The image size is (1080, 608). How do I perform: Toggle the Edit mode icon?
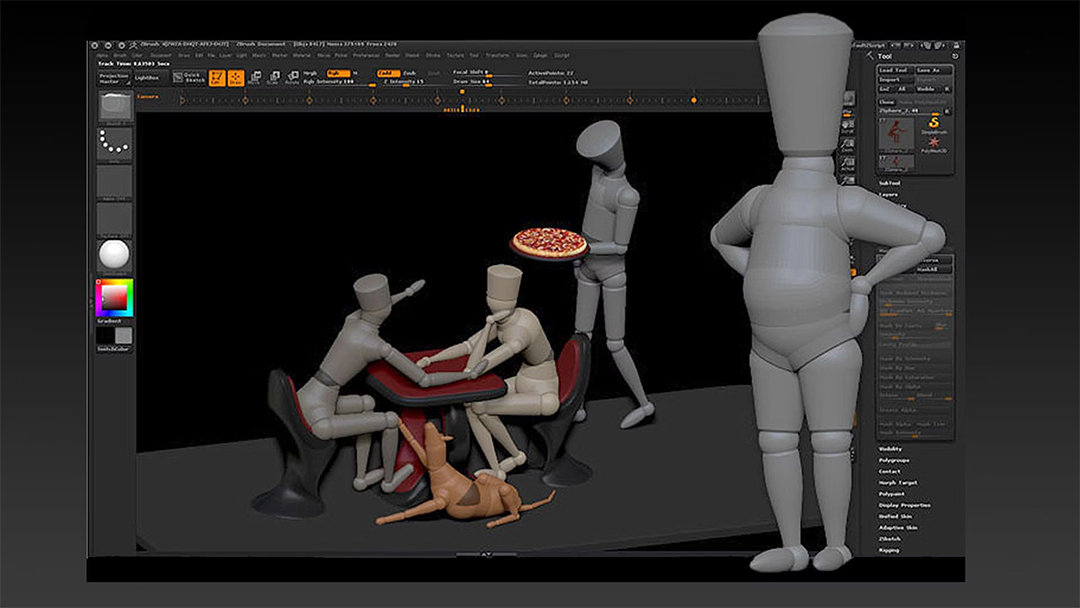point(217,78)
